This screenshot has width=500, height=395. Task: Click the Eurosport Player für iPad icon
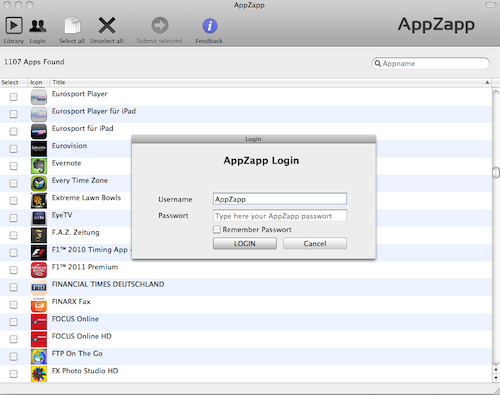coord(39,114)
